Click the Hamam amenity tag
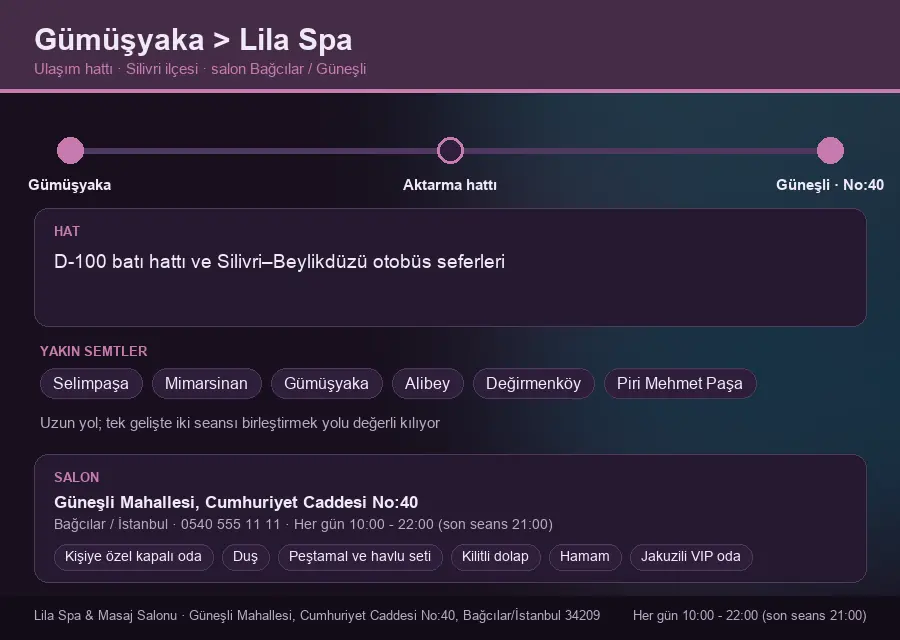 (585, 557)
